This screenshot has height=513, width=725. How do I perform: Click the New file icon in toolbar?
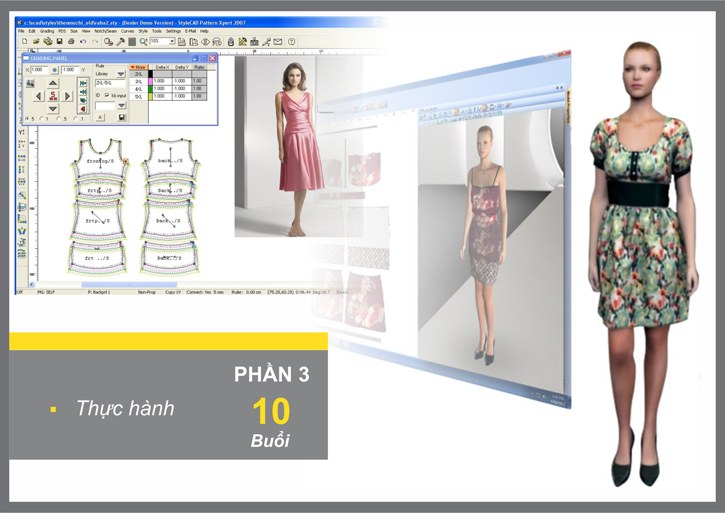pos(25,42)
